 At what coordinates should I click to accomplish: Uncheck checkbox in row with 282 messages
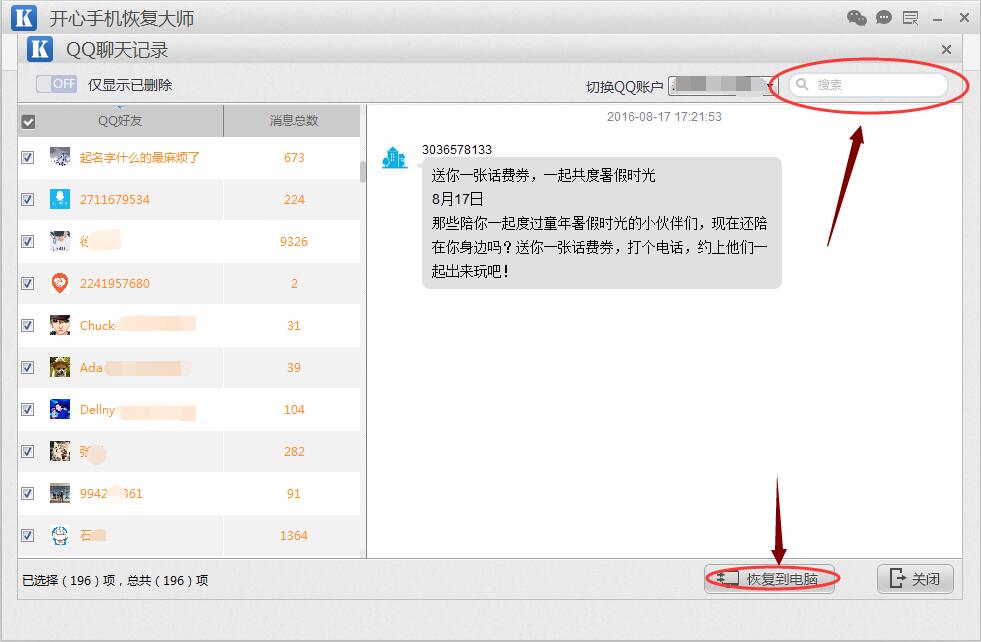pos(28,451)
